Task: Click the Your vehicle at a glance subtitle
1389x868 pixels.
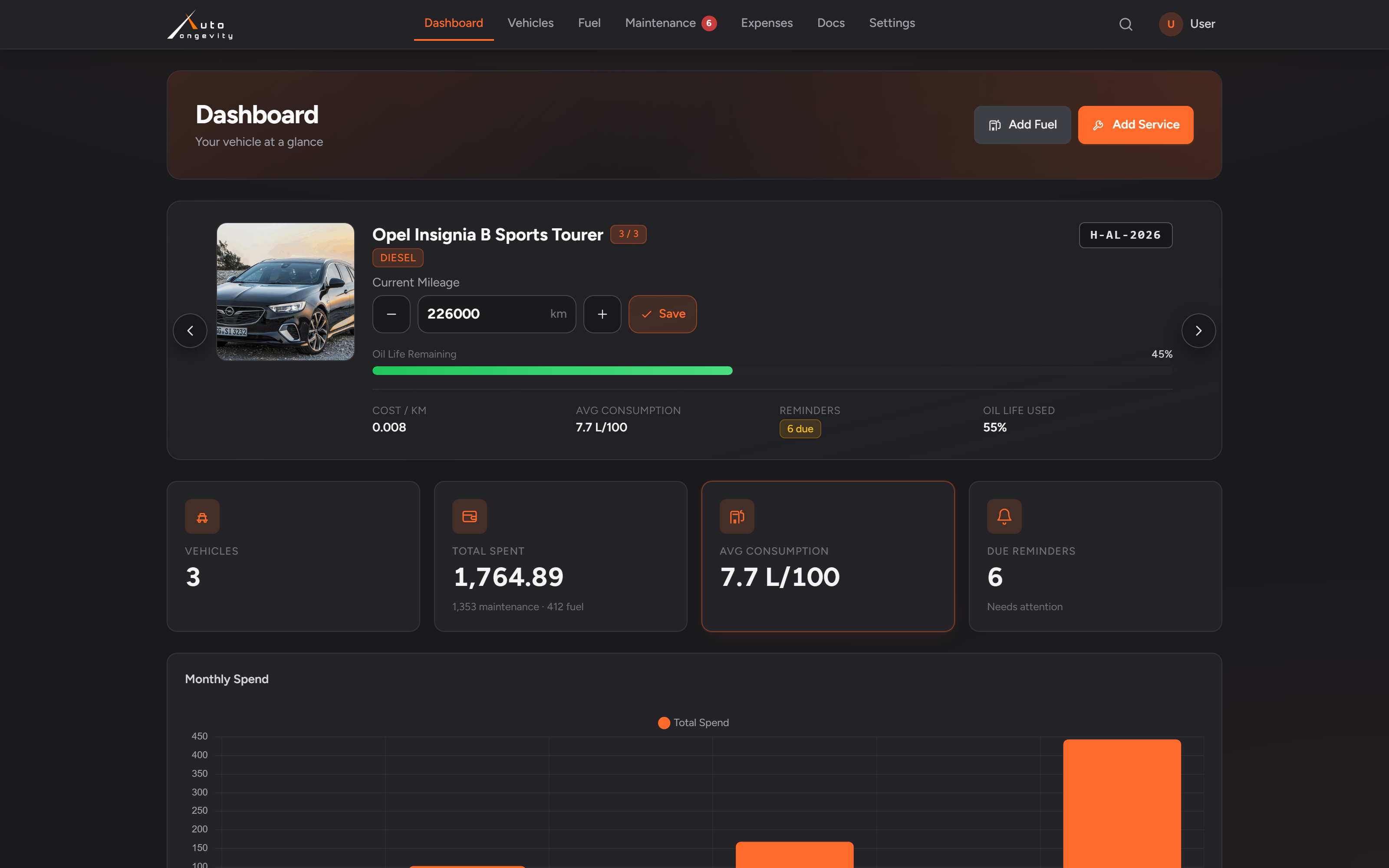Action: pyautogui.click(x=259, y=142)
